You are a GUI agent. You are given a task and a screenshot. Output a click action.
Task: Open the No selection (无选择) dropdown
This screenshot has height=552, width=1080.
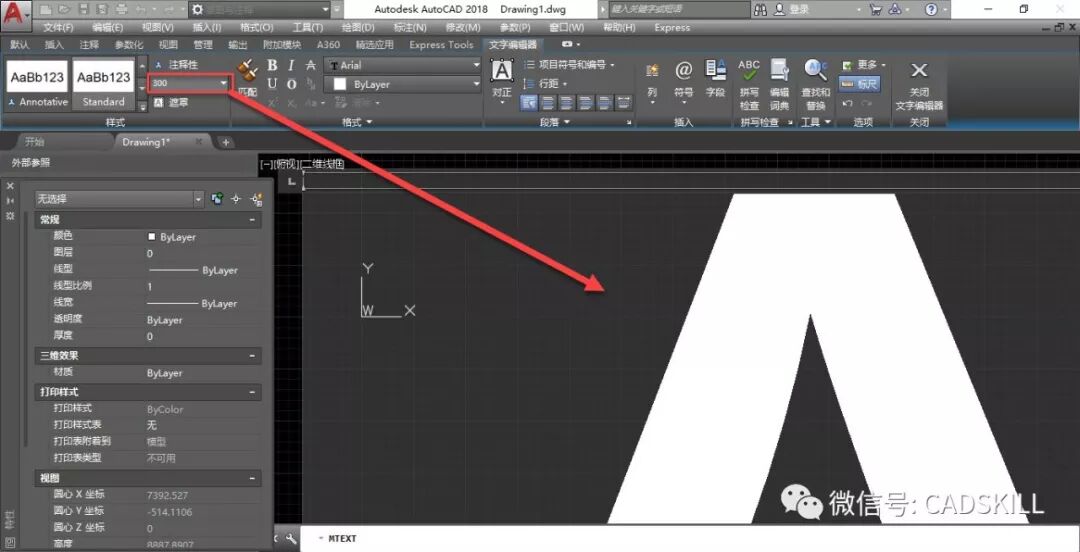[120, 199]
